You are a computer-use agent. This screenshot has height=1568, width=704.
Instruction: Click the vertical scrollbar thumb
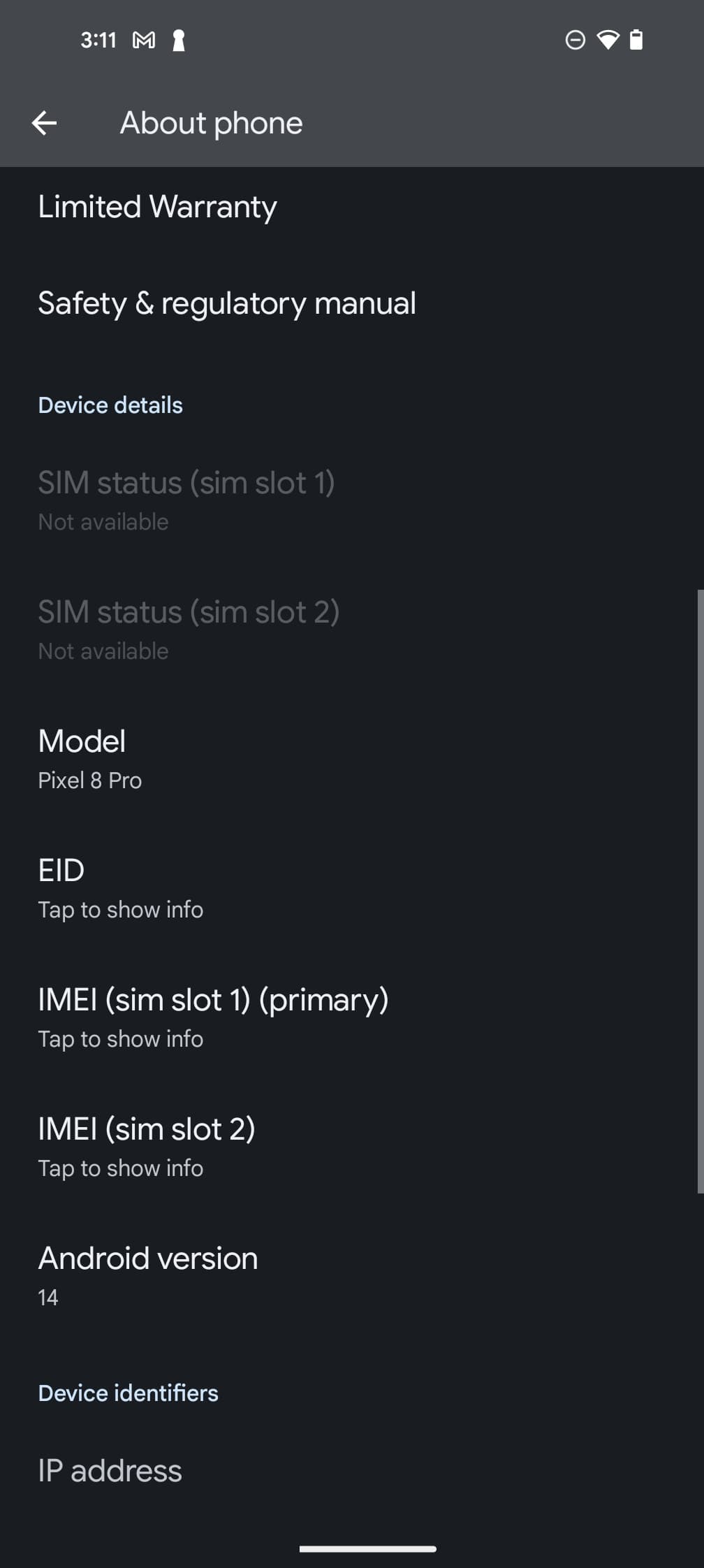click(x=699, y=891)
